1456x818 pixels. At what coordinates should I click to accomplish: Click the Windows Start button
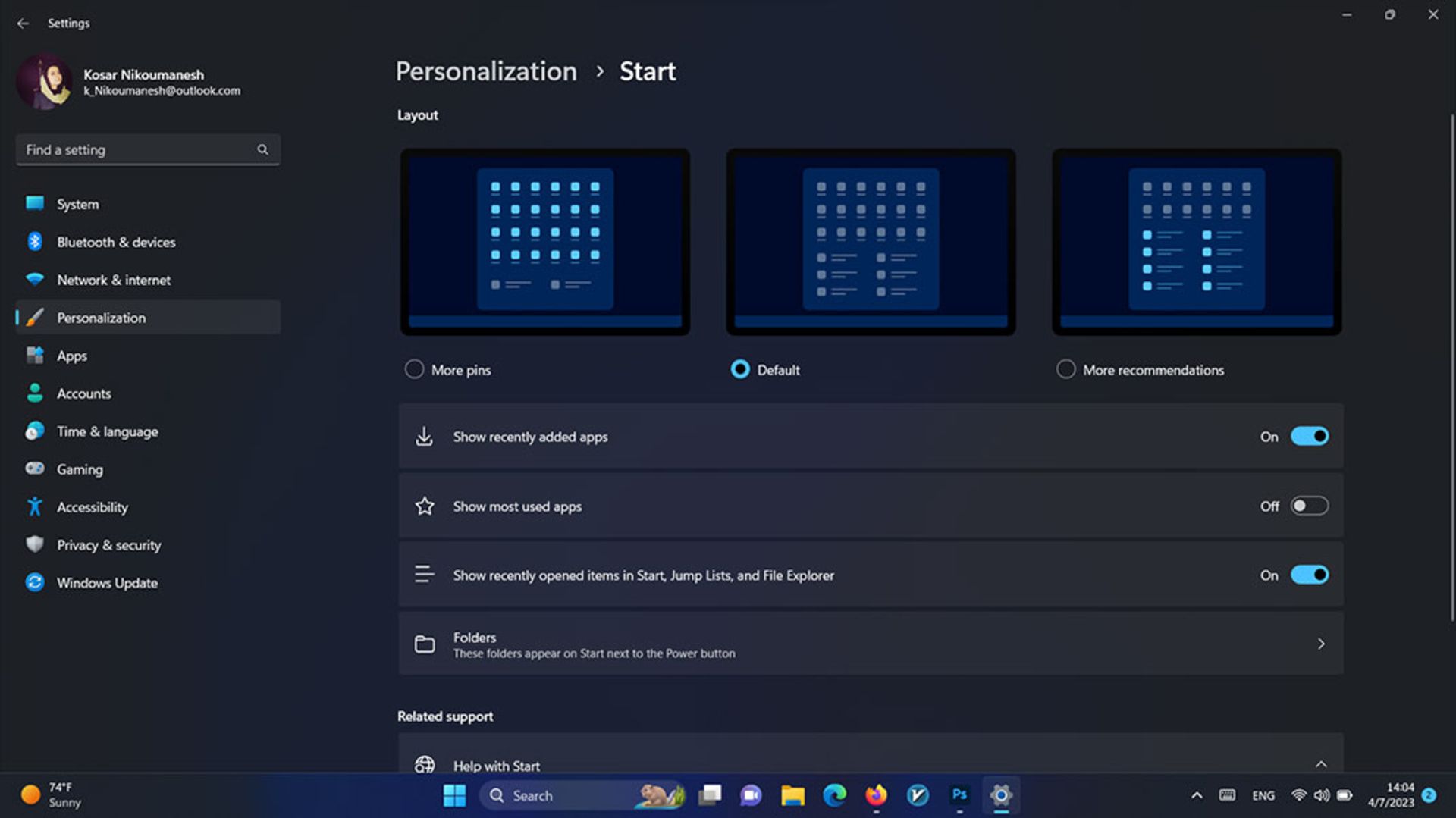[x=454, y=794]
